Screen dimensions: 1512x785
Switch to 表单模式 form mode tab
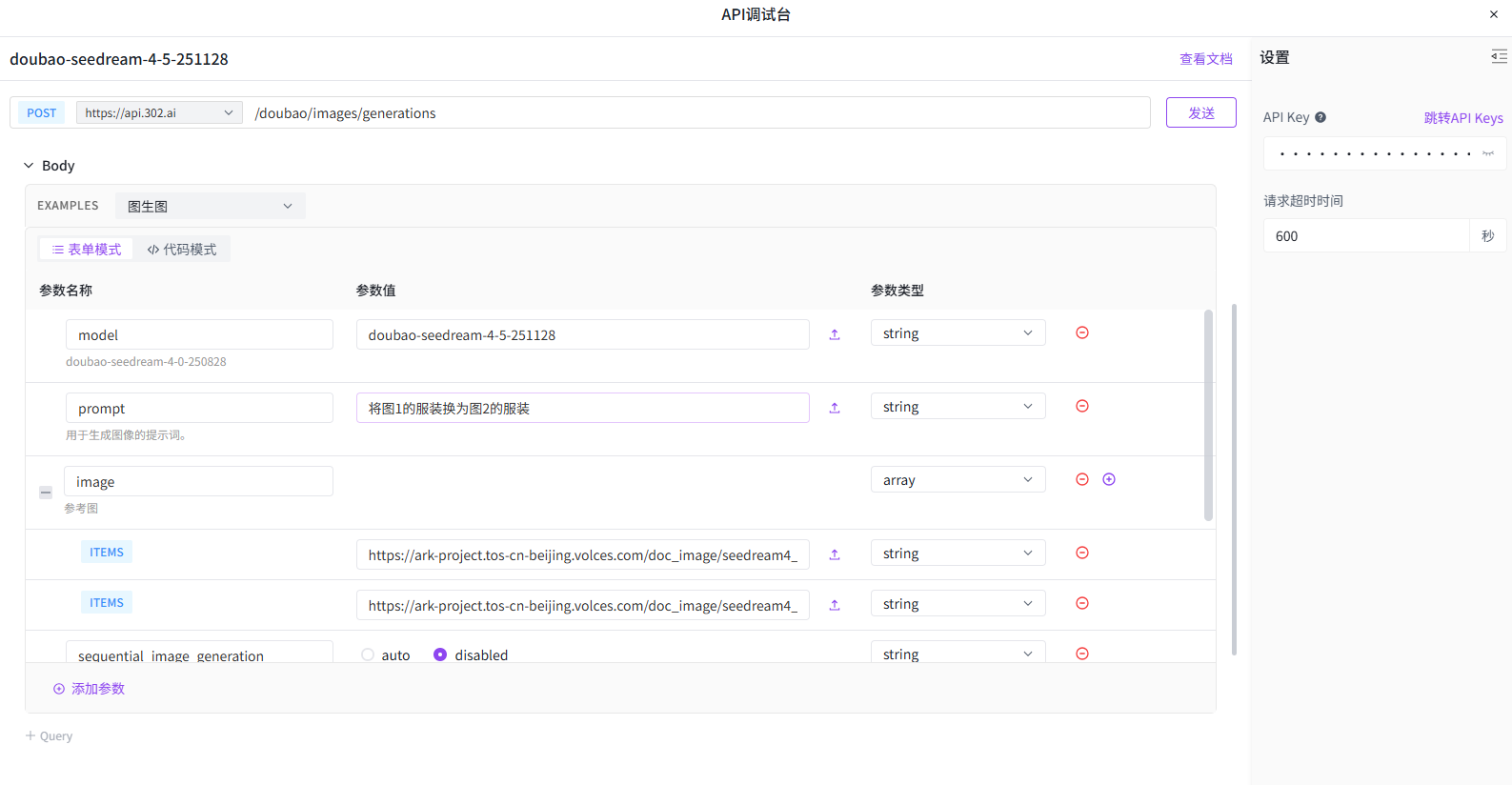(x=87, y=250)
